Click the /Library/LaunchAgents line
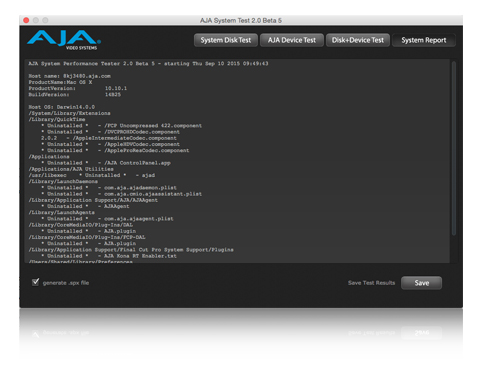480x378 pixels. point(62,212)
